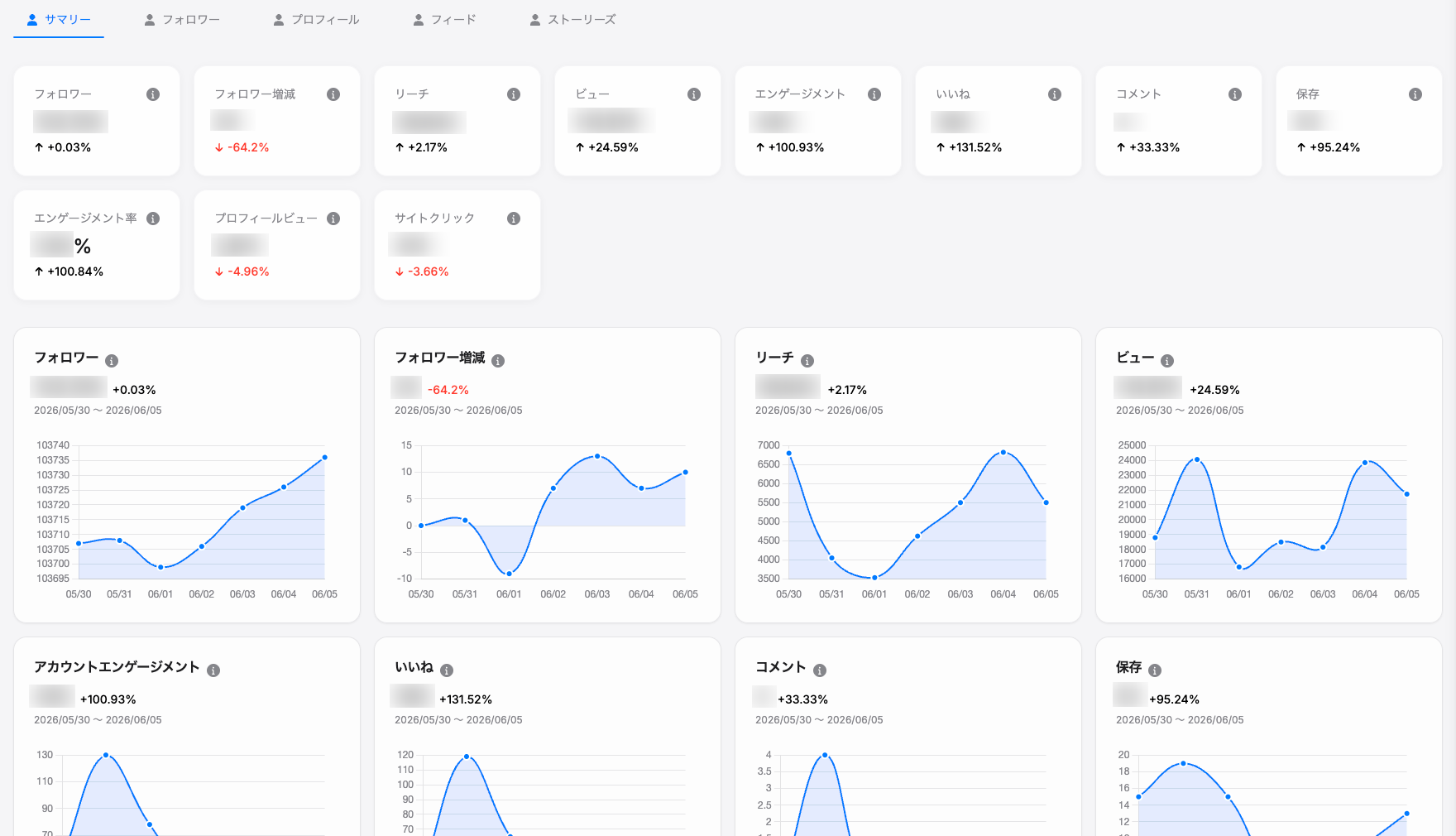This screenshot has width=1456, height=836.
Task: Go to the ストーリーズ tab
Action: [573, 19]
